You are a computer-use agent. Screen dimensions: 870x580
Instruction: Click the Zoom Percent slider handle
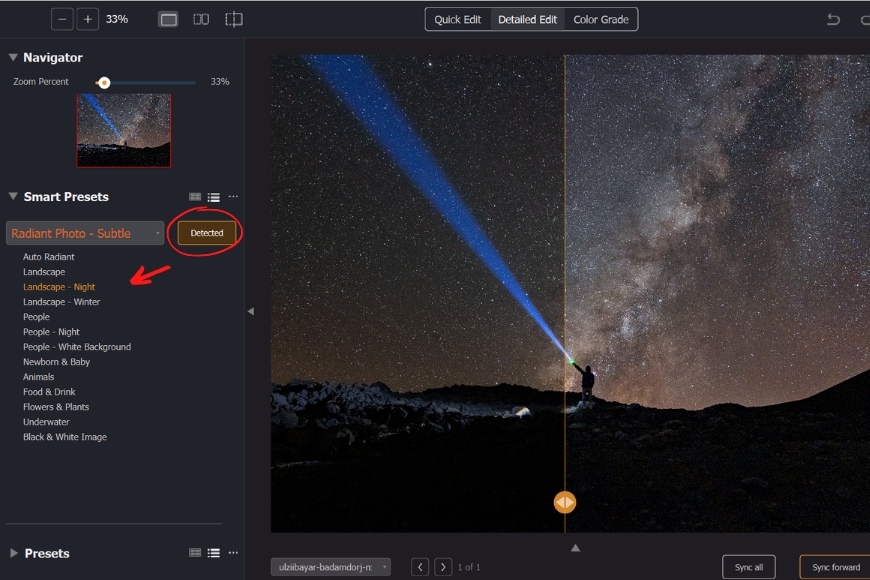pos(104,82)
